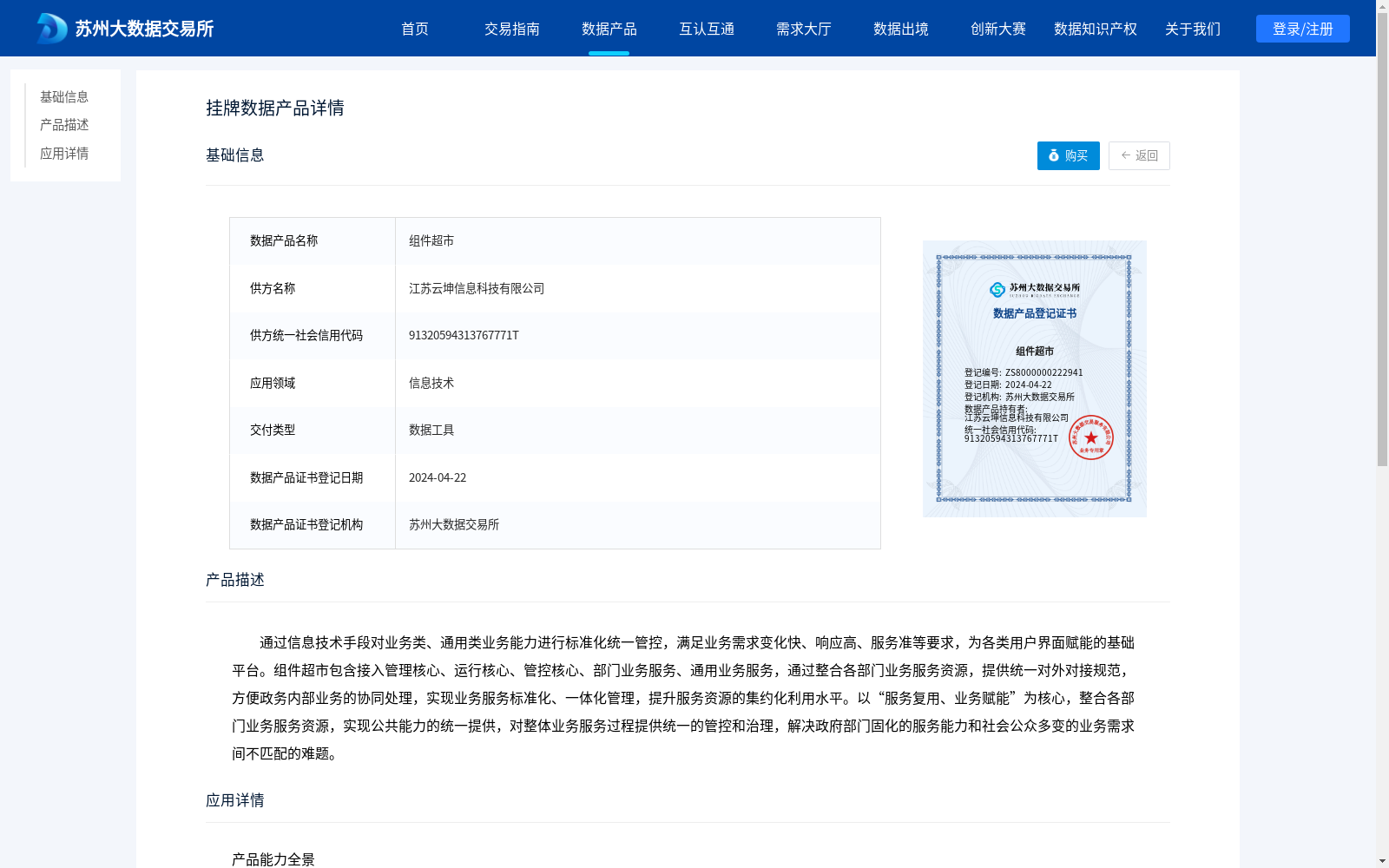Open the 数据产品登记证书 certificate image
Screen dimensions: 1389x868
tap(1035, 378)
